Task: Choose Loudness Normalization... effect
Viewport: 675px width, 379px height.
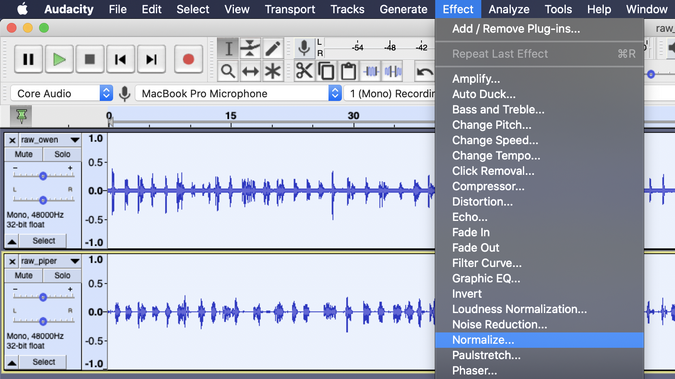Action: (x=539, y=309)
